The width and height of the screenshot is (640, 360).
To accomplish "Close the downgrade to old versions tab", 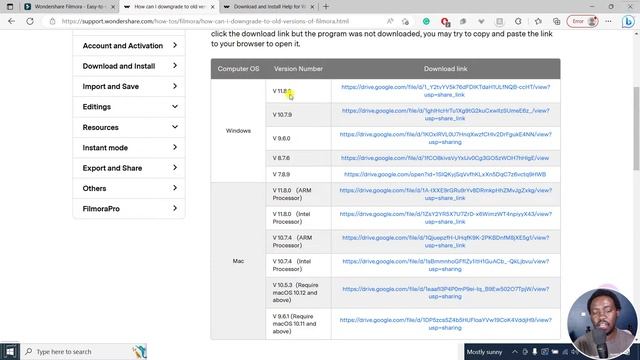I will click(x=213, y=7).
